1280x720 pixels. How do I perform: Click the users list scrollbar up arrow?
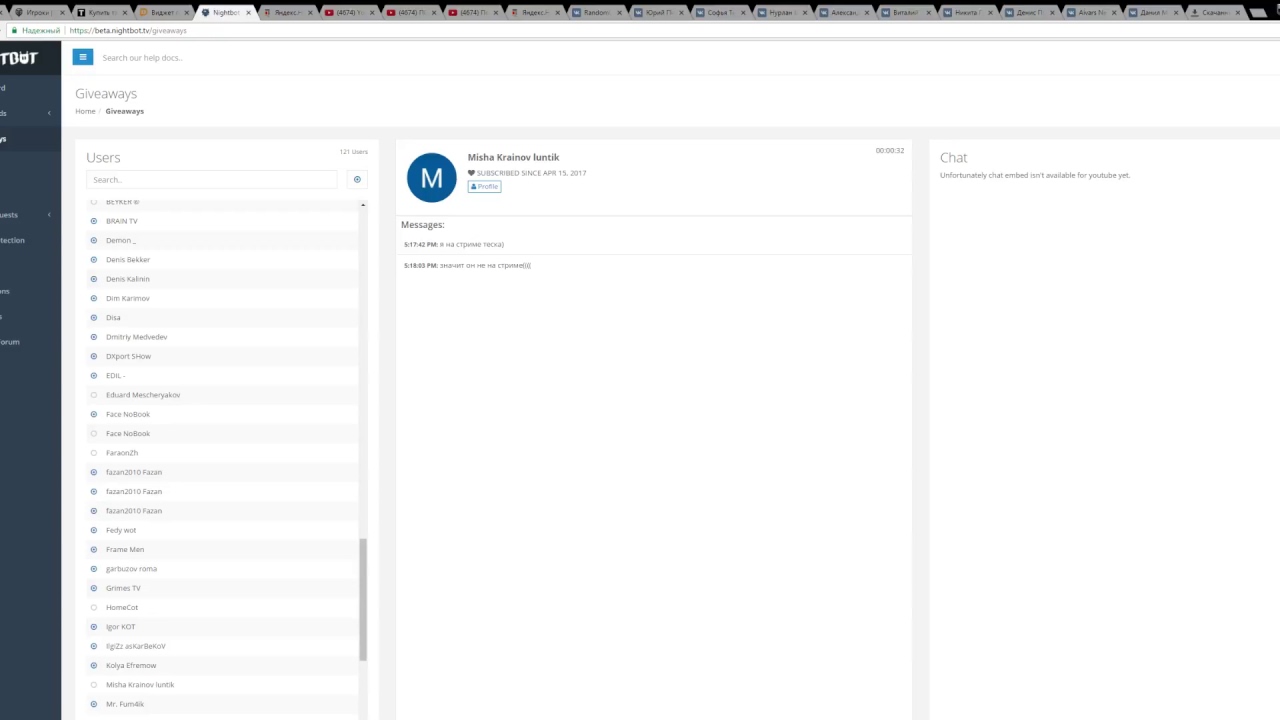point(363,204)
